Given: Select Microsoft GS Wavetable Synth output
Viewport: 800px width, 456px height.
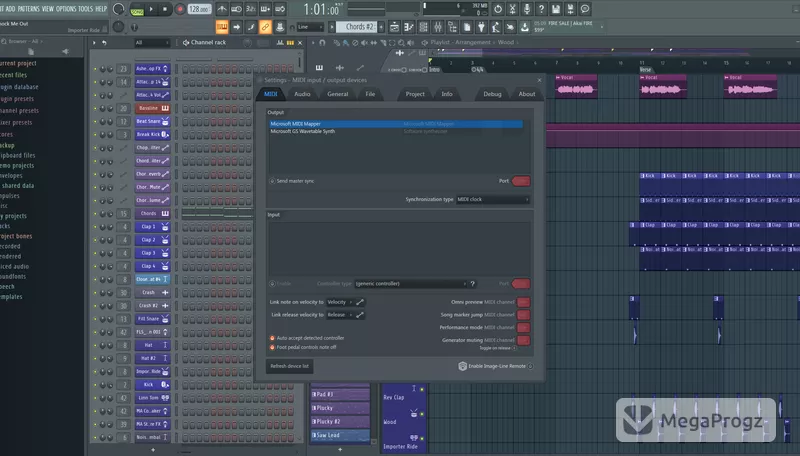Looking at the screenshot, I should pyautogui.click(x=396, y=131).
